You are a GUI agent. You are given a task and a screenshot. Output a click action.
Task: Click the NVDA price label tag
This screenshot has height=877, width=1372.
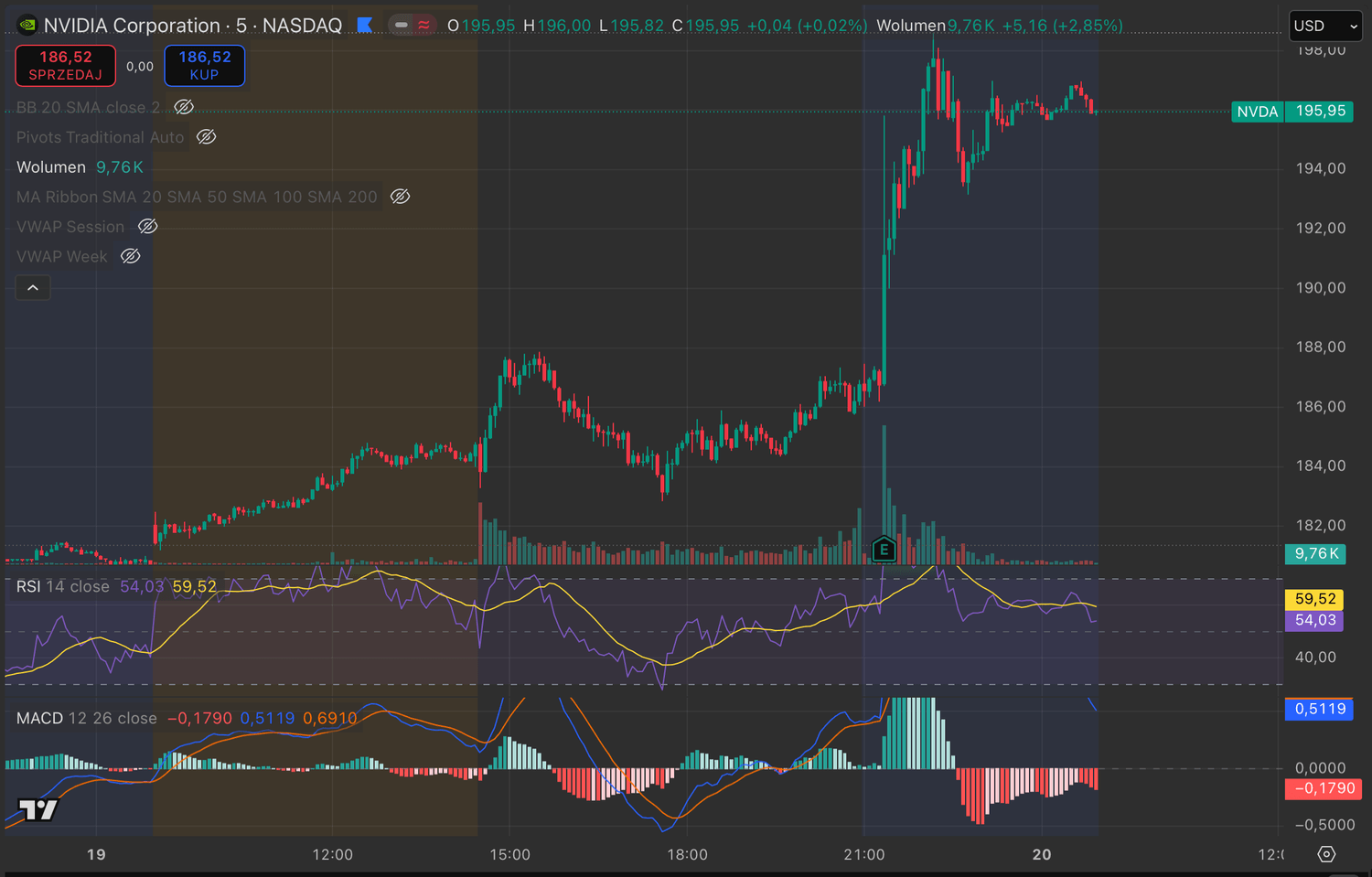(x=1257, y=112)
